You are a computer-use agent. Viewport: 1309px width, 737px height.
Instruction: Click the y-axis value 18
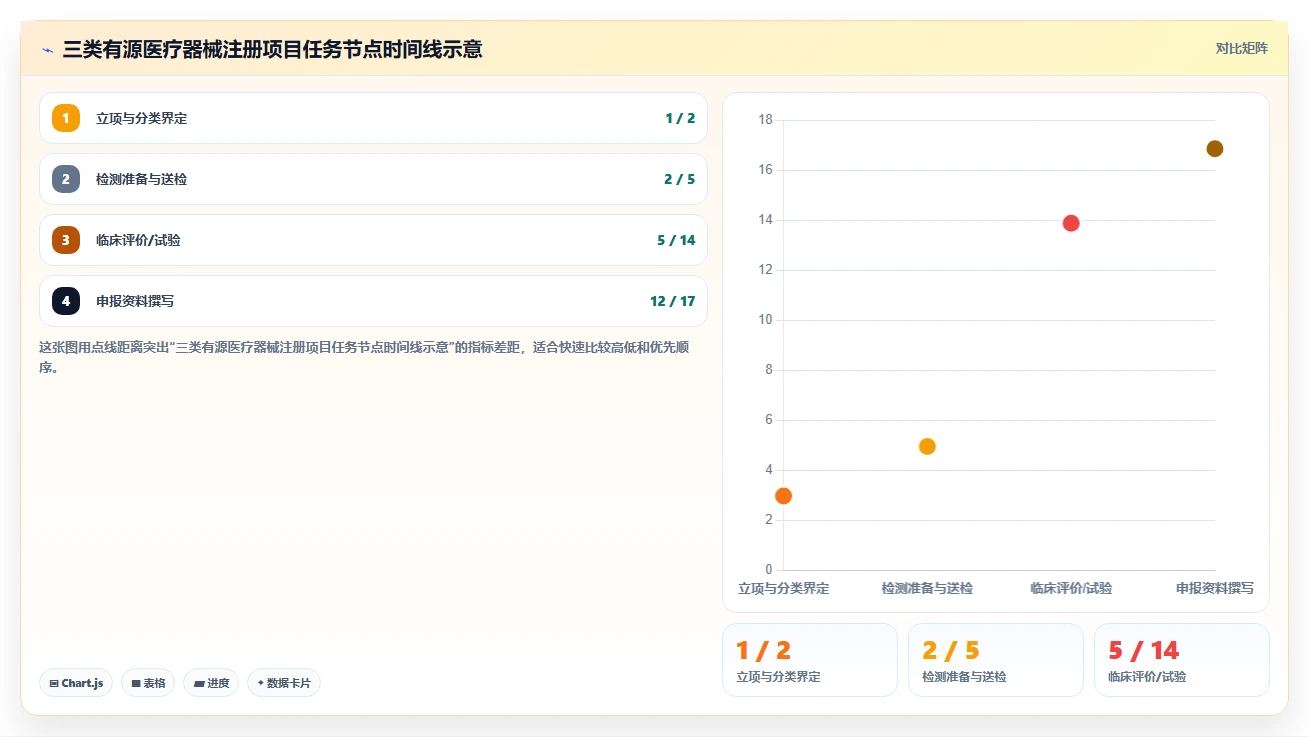tap(766, 120)
